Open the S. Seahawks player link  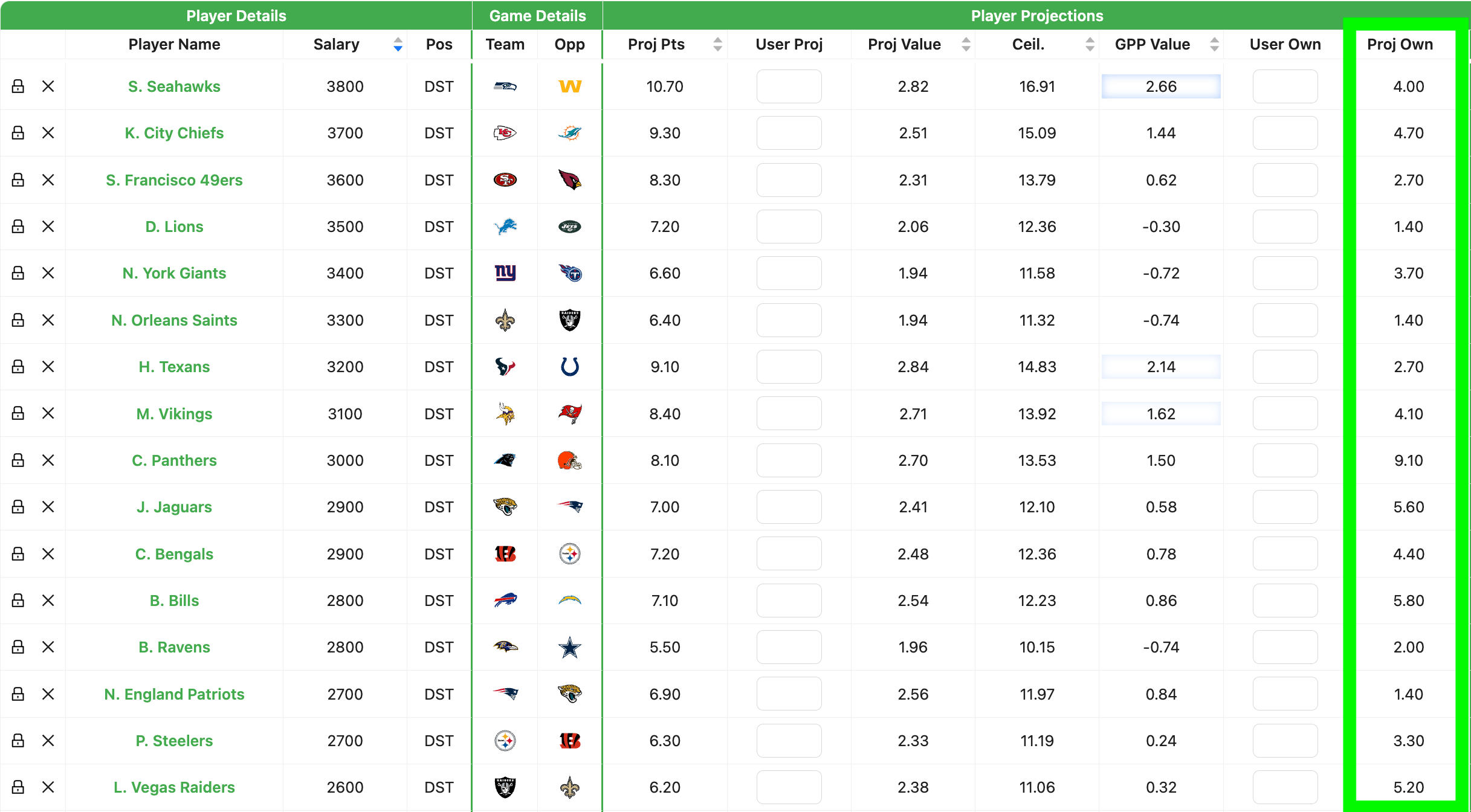click(x=174, y=86)
